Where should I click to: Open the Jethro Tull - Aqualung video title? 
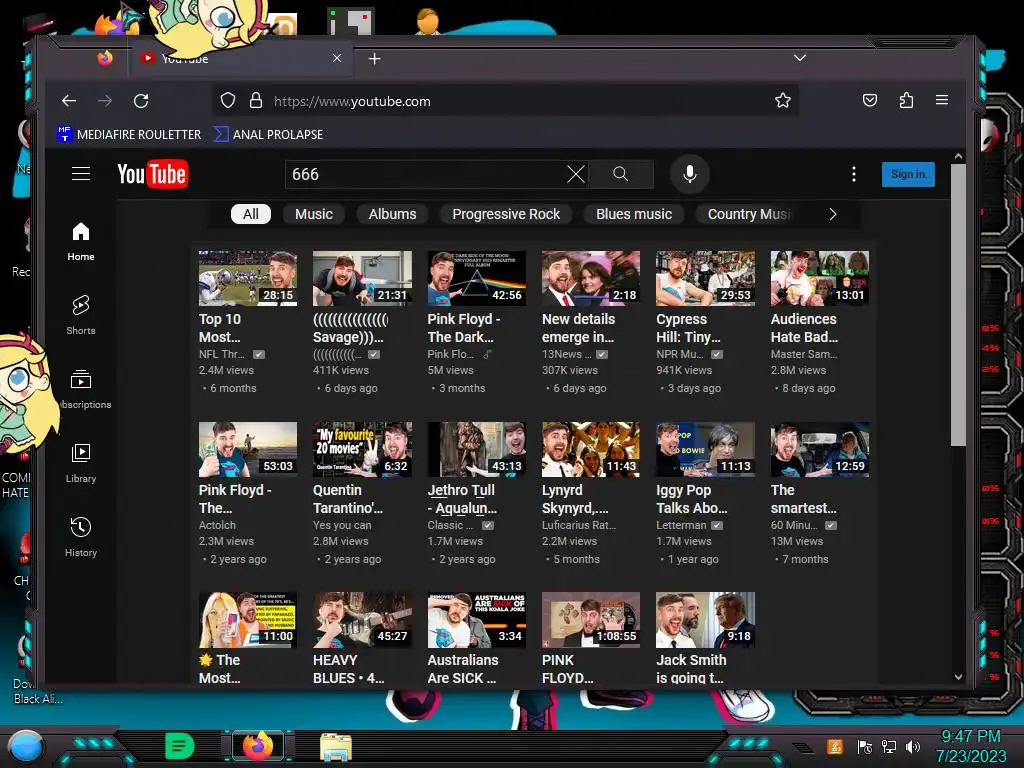[462, 499]
